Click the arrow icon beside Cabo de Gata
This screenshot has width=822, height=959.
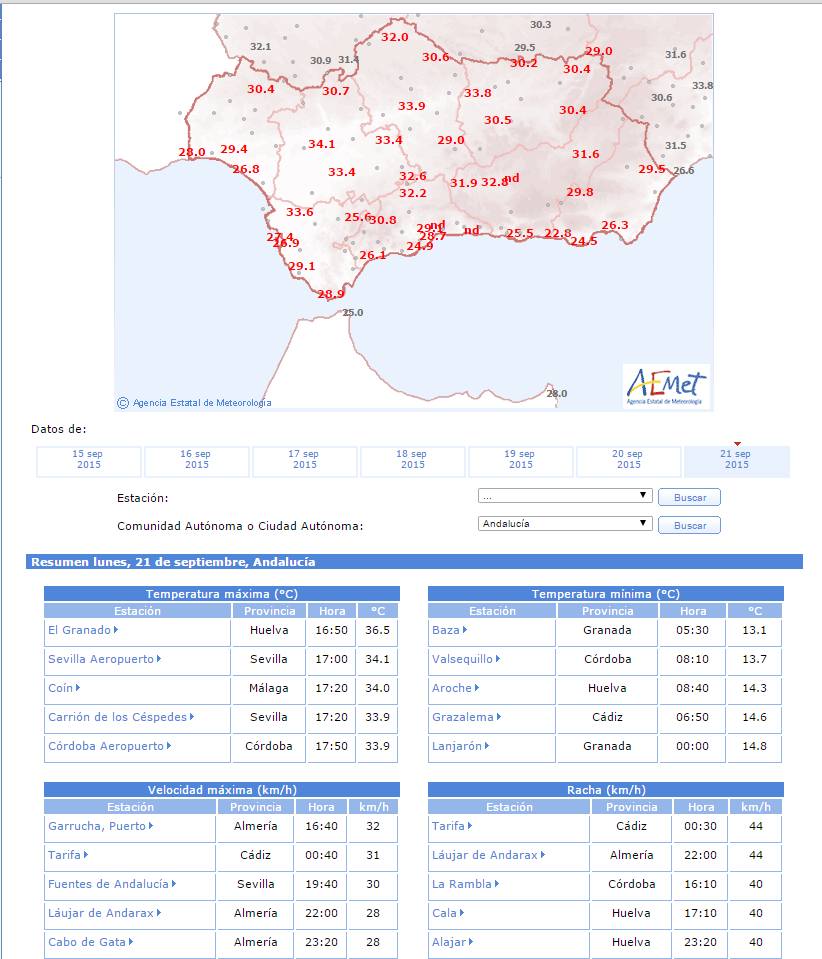coord(131,942)
